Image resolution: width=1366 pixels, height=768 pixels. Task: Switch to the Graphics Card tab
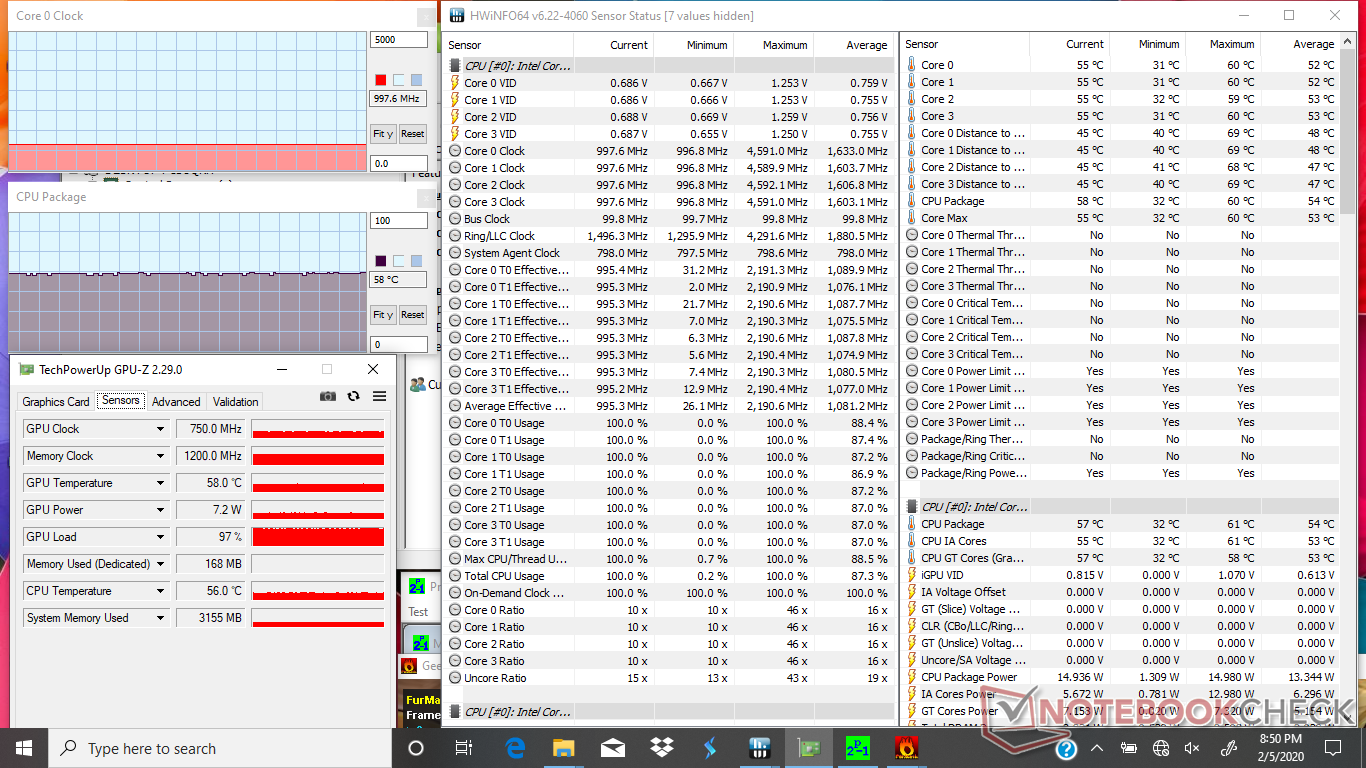[x=56, y=402]
